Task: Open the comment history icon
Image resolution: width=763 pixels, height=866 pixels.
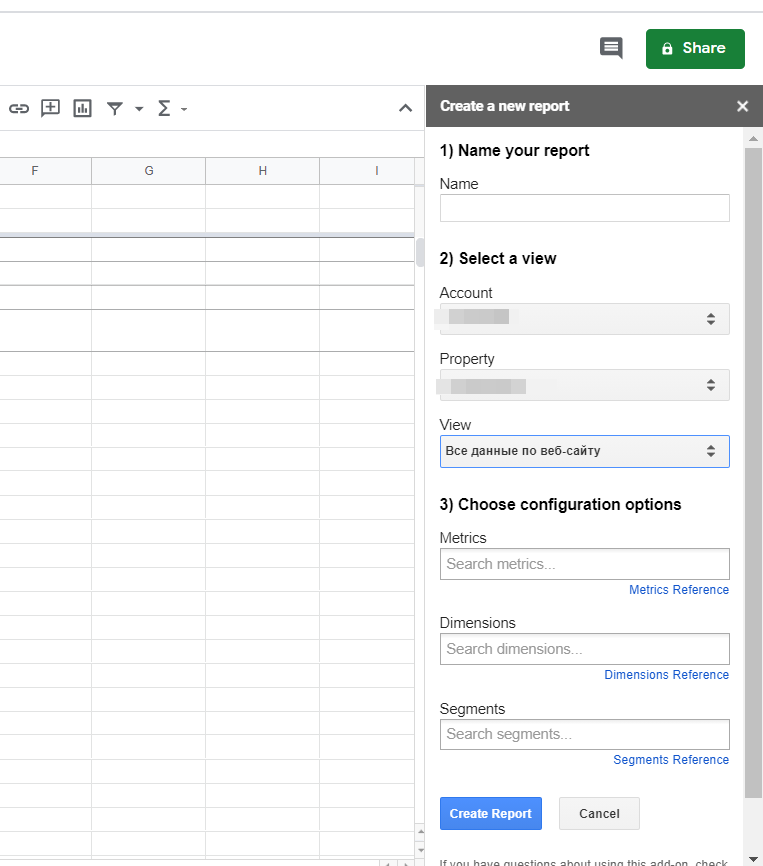Action: click(611, 48)
